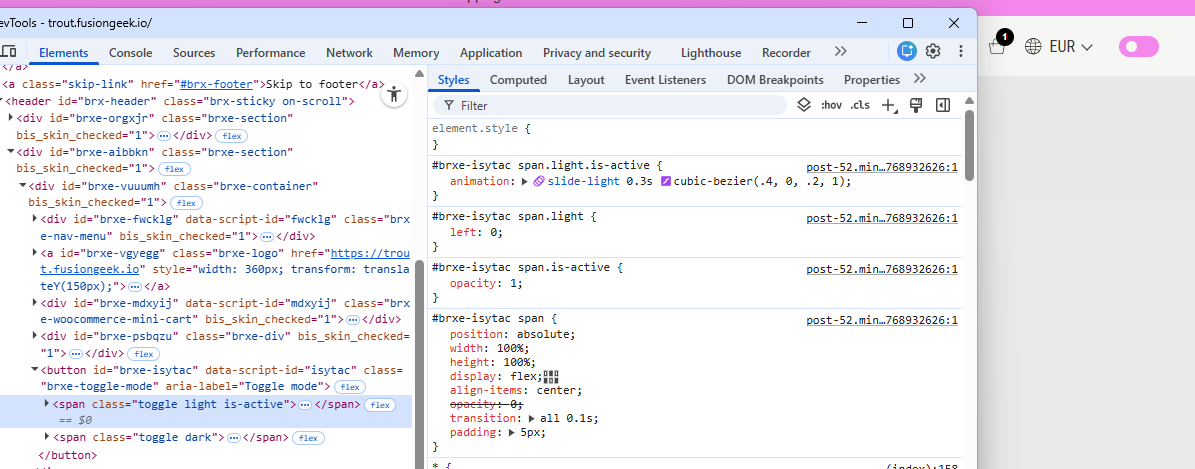Click the CSS layers icon in Styles
Screen dimensions: 1195x469
(804, 105)
